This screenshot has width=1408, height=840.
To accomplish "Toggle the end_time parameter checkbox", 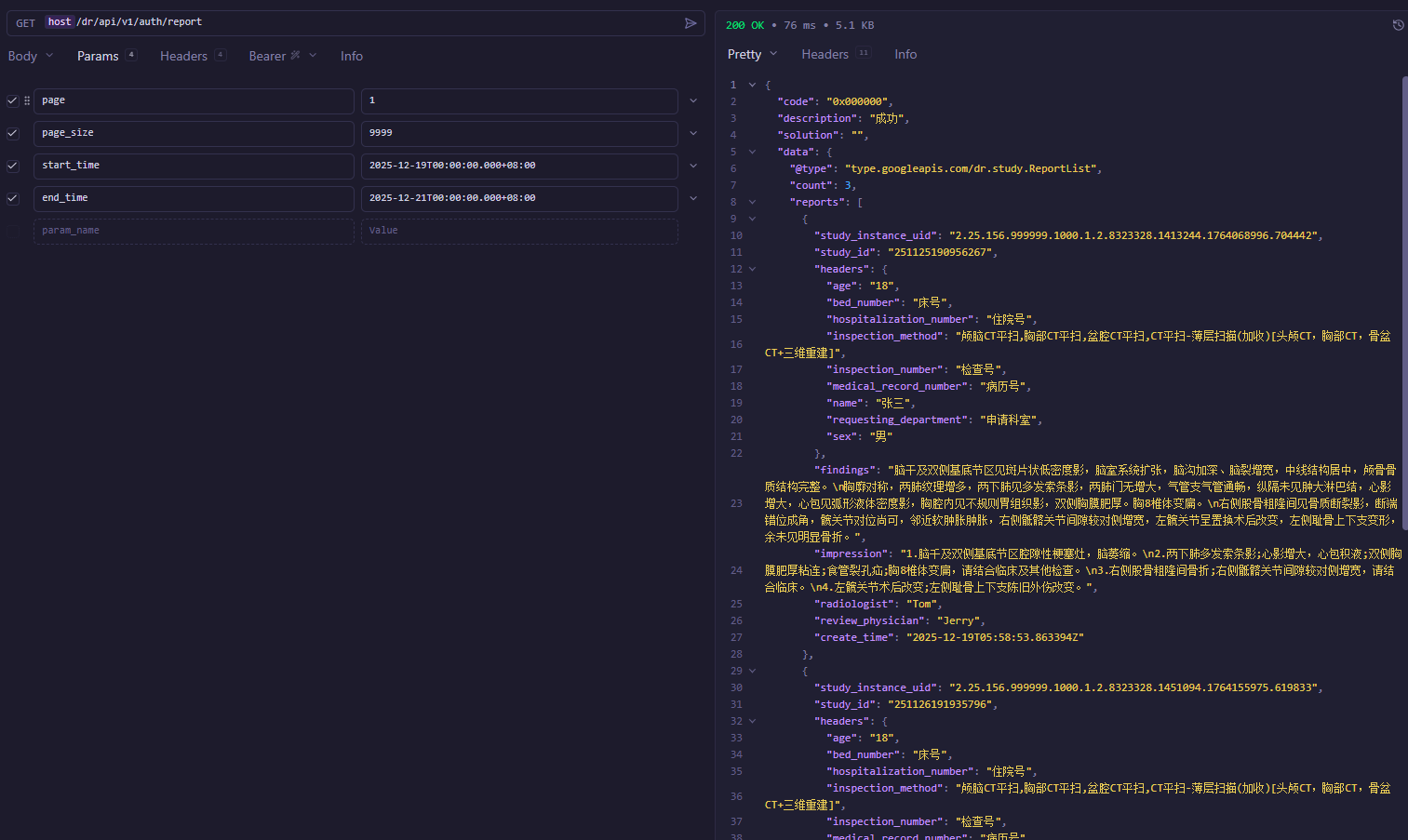I will tap(13, 198).
